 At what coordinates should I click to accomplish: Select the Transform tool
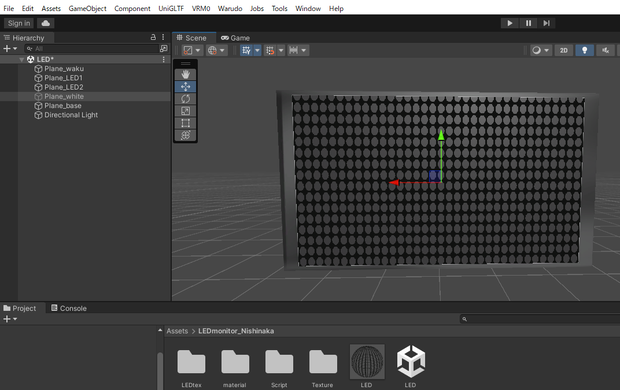pyautogui.click(x=185, y=135)
